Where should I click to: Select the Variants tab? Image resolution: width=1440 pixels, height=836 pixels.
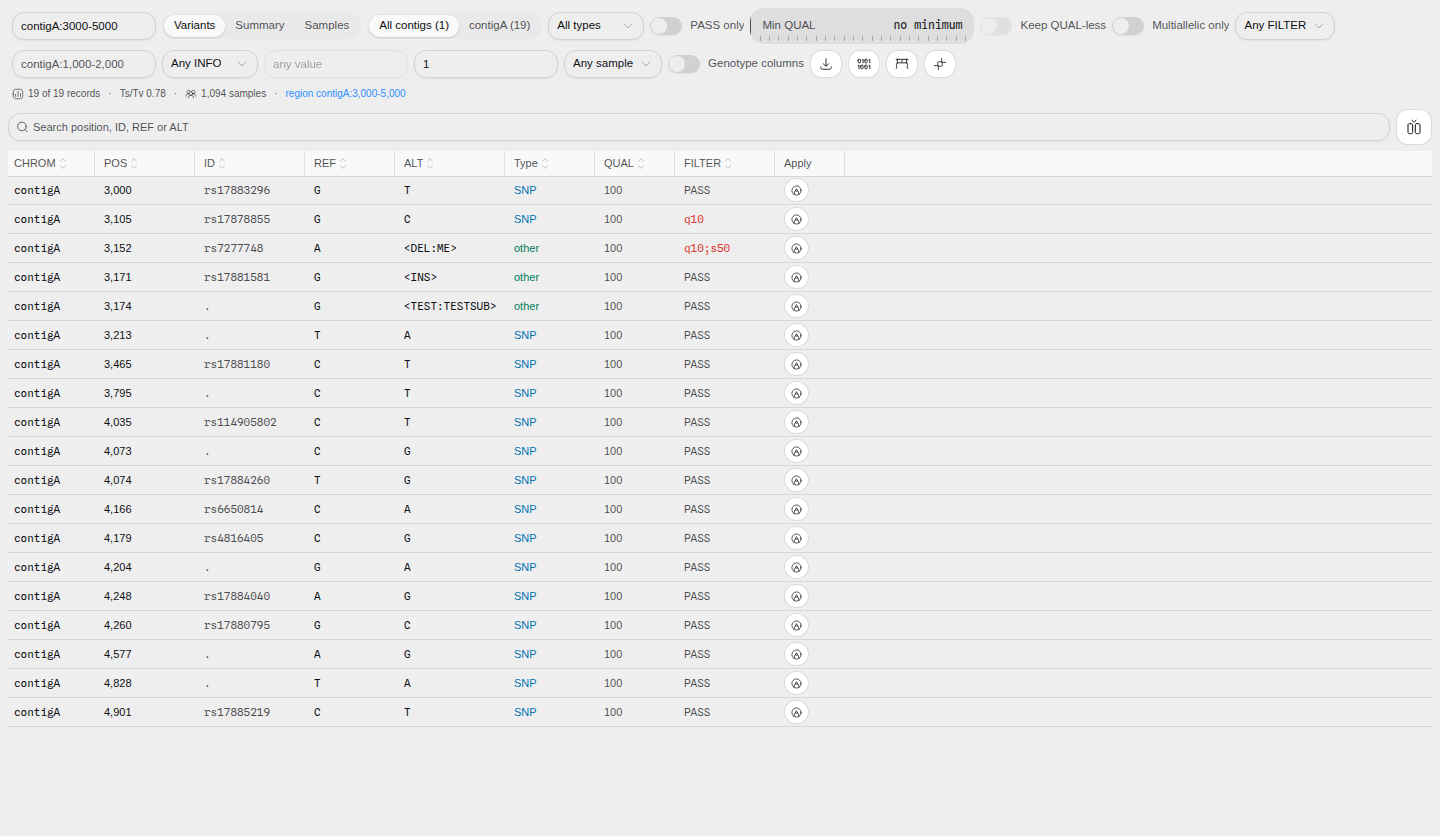click(195, 26)
